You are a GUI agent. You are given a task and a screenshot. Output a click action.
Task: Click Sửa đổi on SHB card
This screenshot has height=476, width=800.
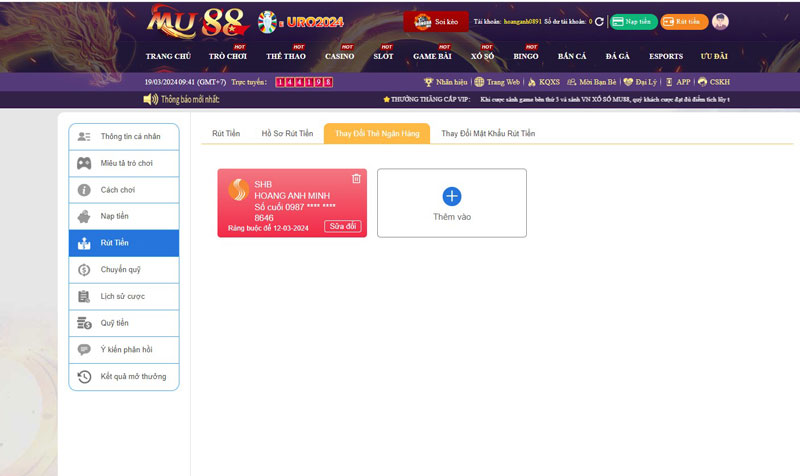(343, 226)
